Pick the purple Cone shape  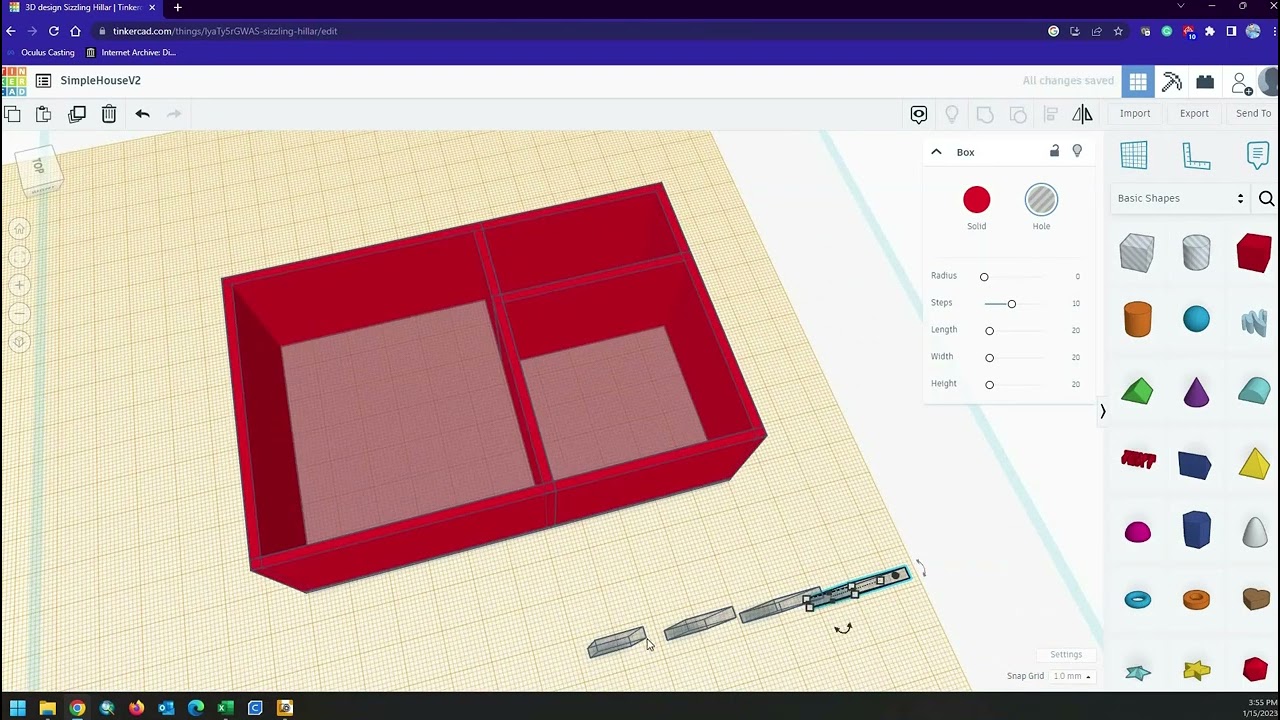(x=1196, y=392)
